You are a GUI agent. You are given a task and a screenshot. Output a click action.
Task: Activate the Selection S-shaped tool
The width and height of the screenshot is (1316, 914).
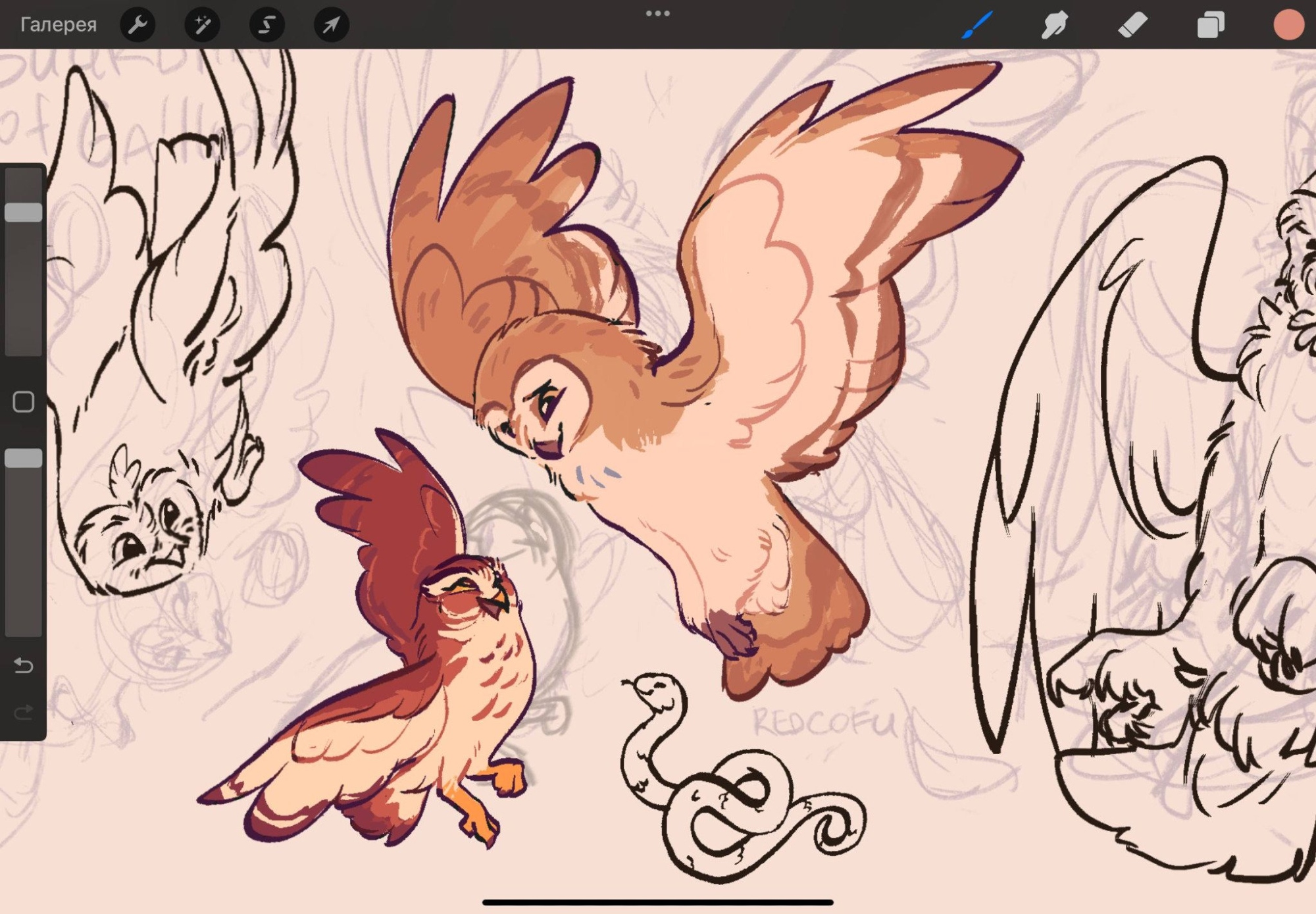point(266,25)
